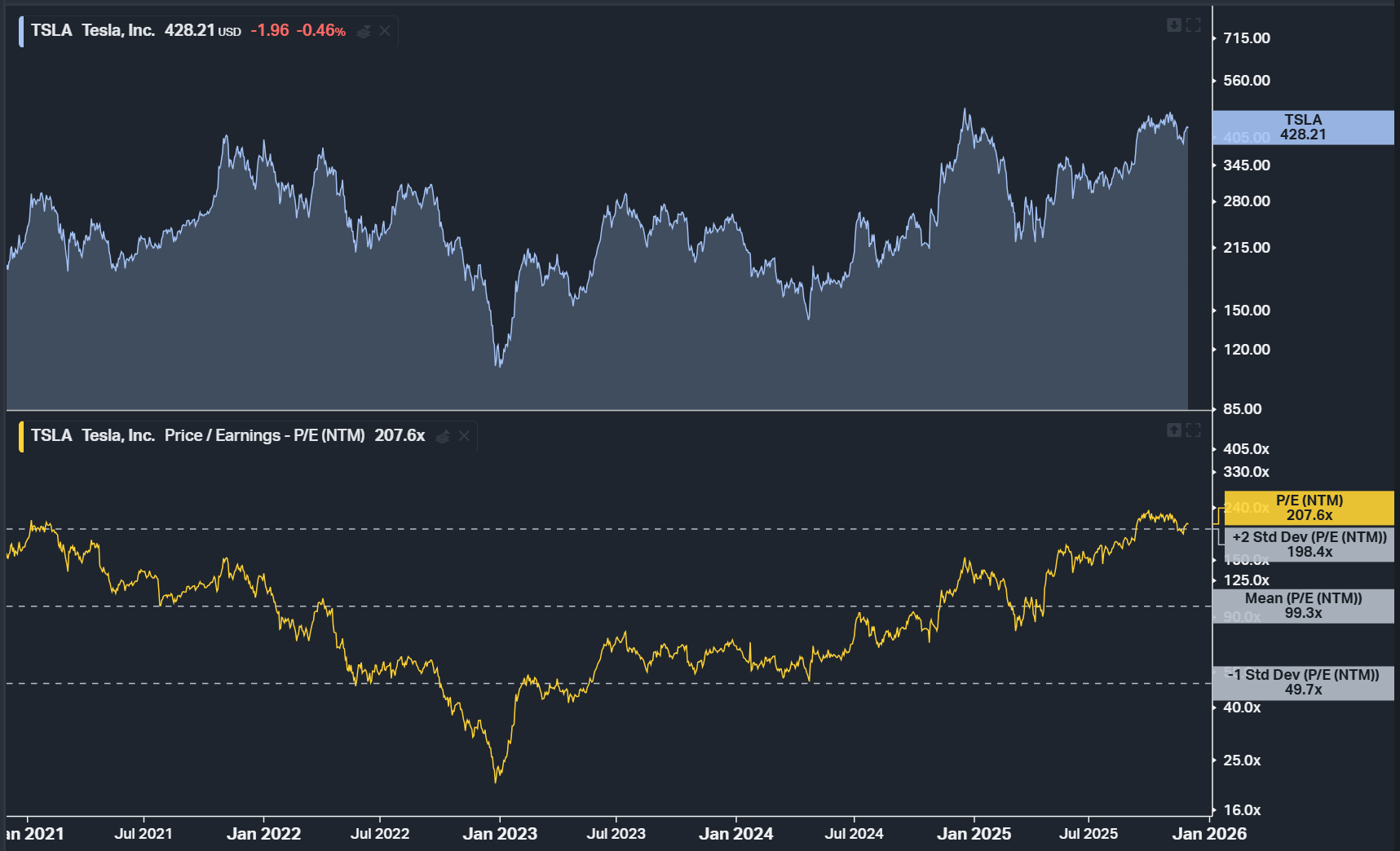Click the layers icon in P/E (NTM) legend

pos(443,436)
